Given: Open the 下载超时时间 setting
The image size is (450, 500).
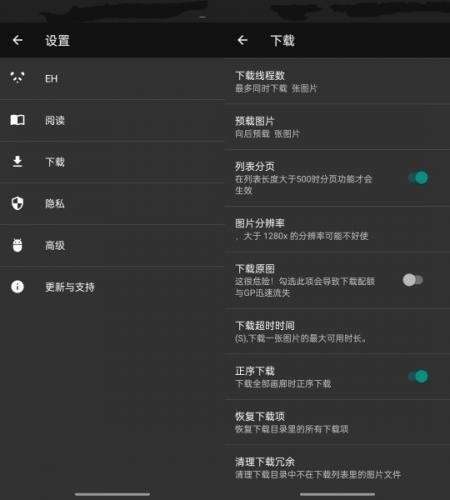Looking at the screenshot, I should click(x=337, y=332).
